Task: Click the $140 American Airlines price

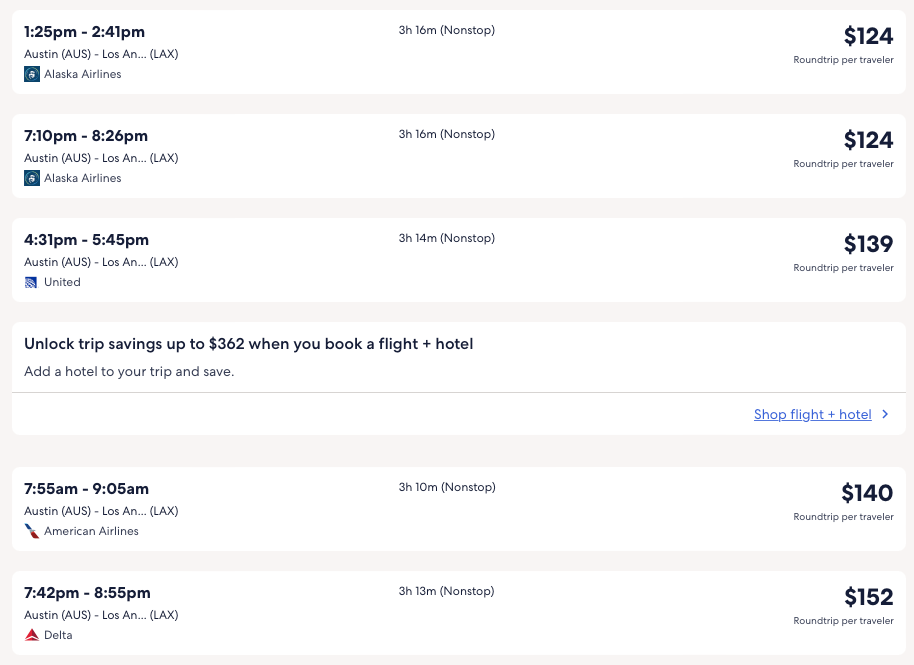Action: [x=867, y=493]
